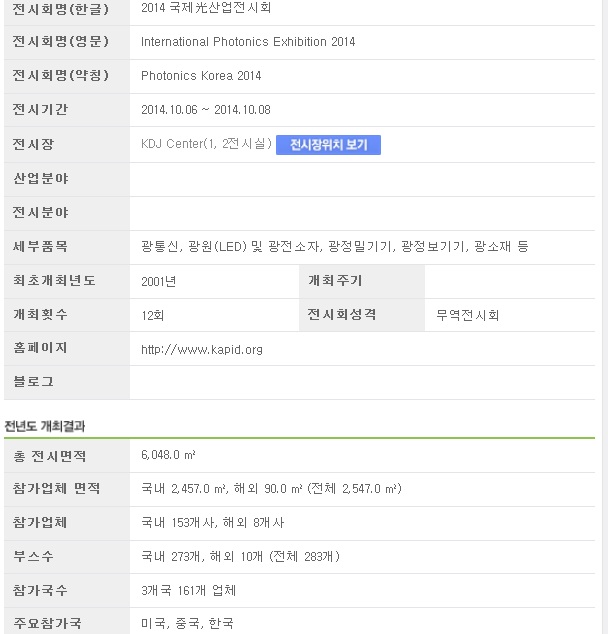
Task: Click the empty 블로그 value cell
Action: click(362, 383)
